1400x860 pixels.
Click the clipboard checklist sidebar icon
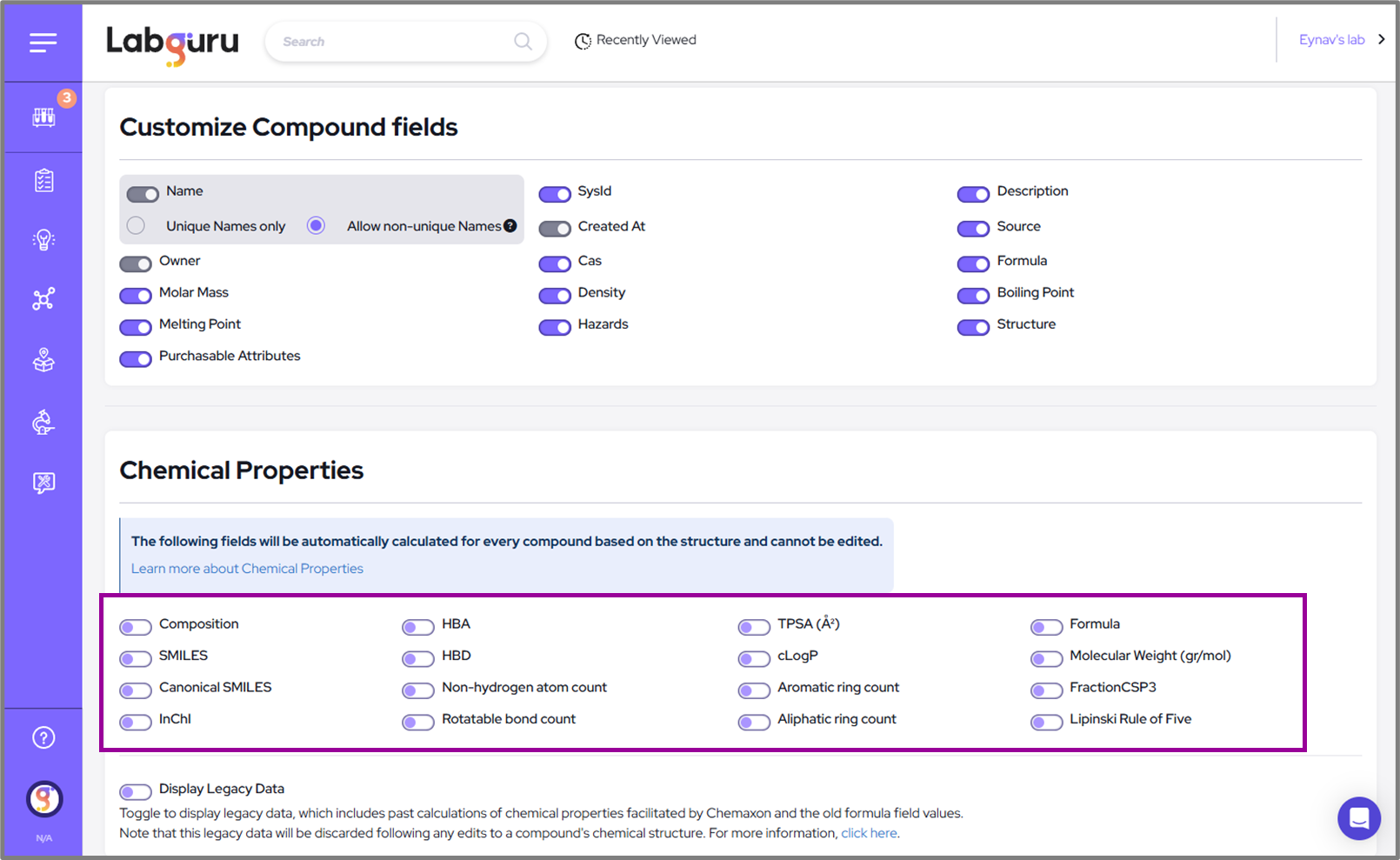[x=43, y=181]
